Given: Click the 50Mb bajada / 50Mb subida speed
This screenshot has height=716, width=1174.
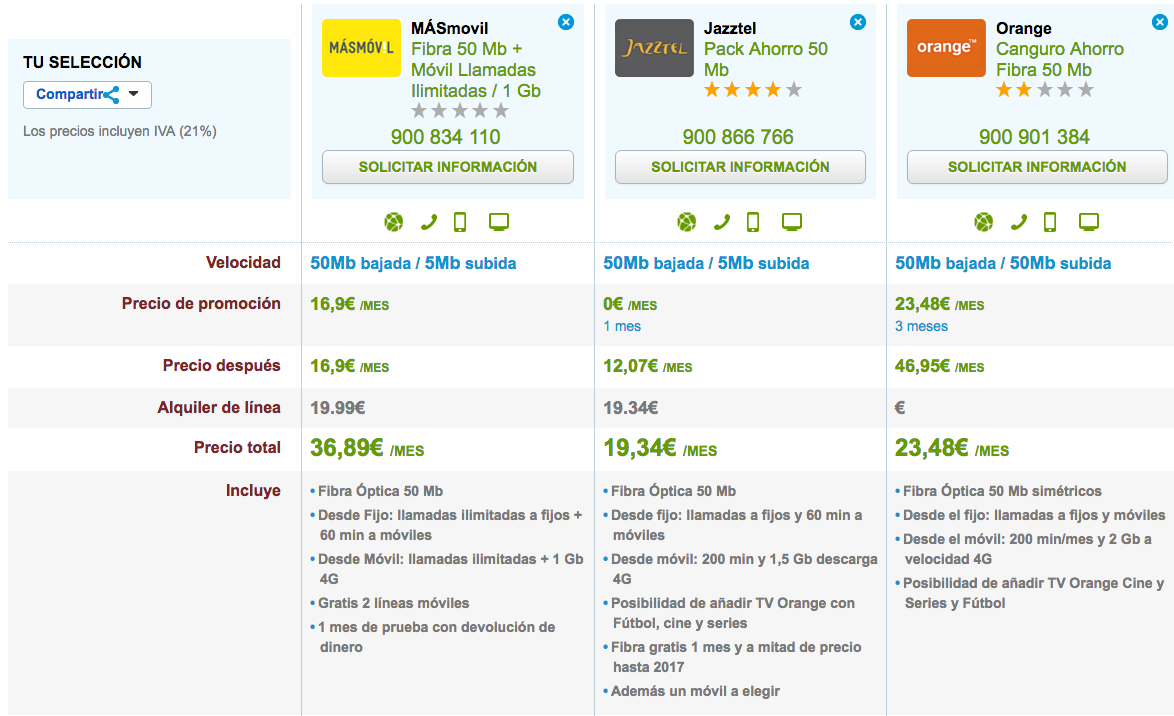Looking at the screenshot, I should (x=1003, y=263).
